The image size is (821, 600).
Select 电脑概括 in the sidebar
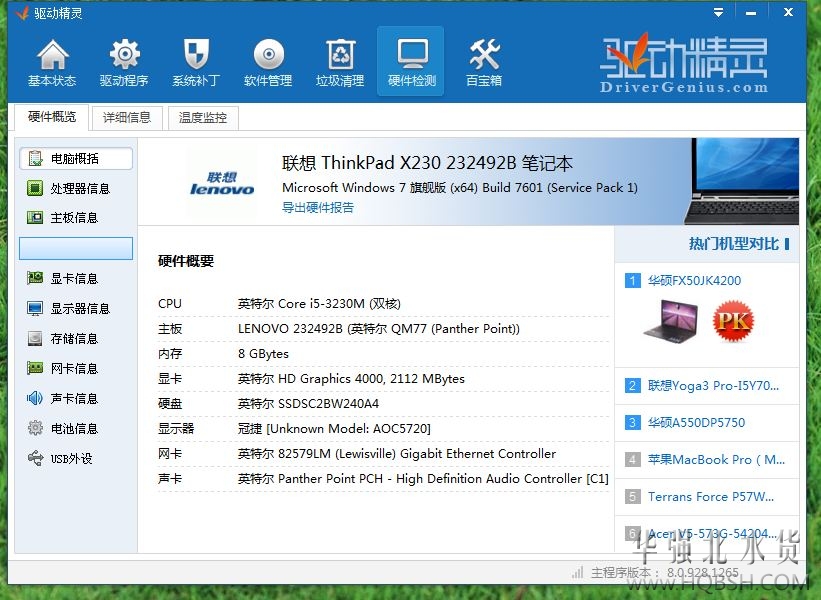tap(76, 159)
